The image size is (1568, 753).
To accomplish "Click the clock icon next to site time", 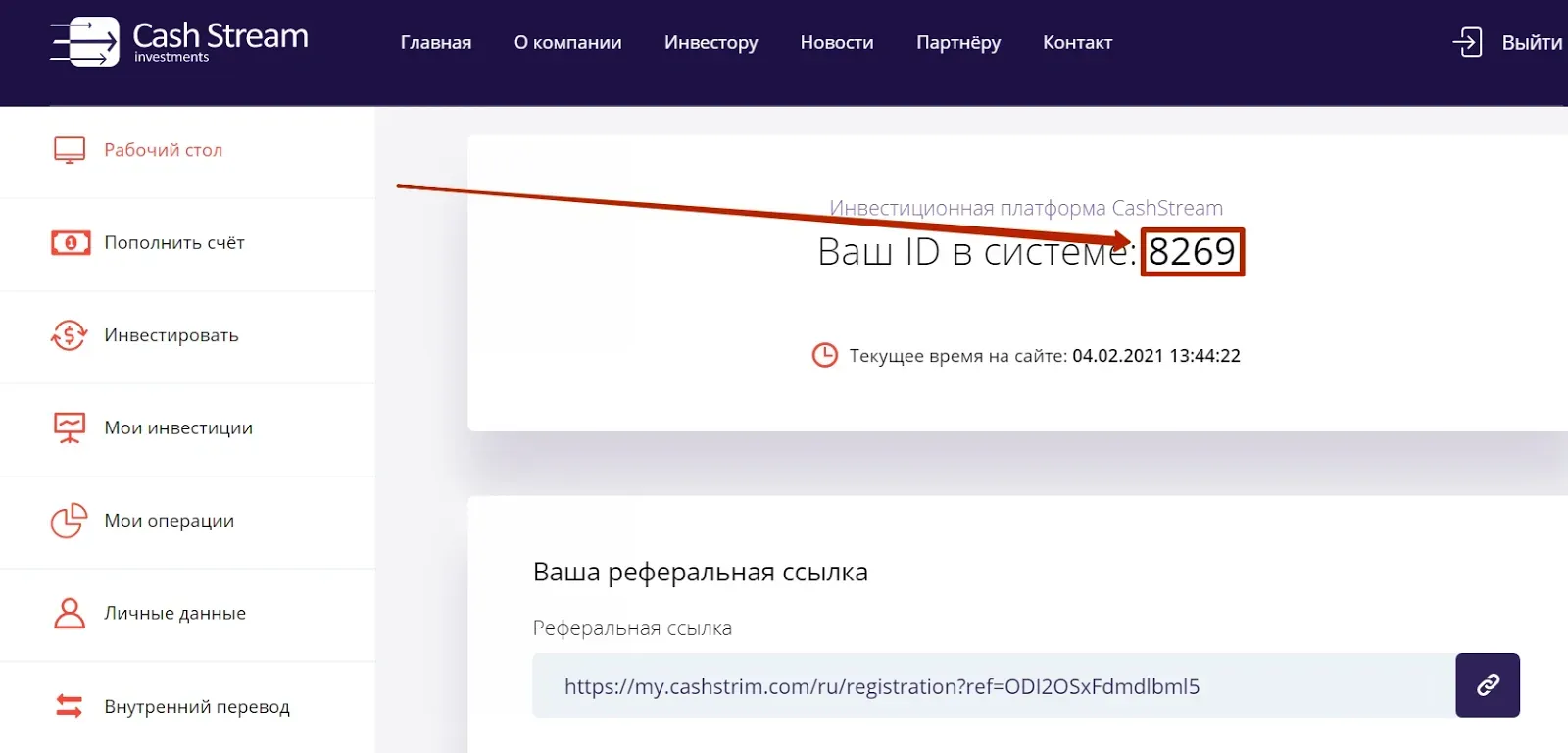I will tap(825, 355).
